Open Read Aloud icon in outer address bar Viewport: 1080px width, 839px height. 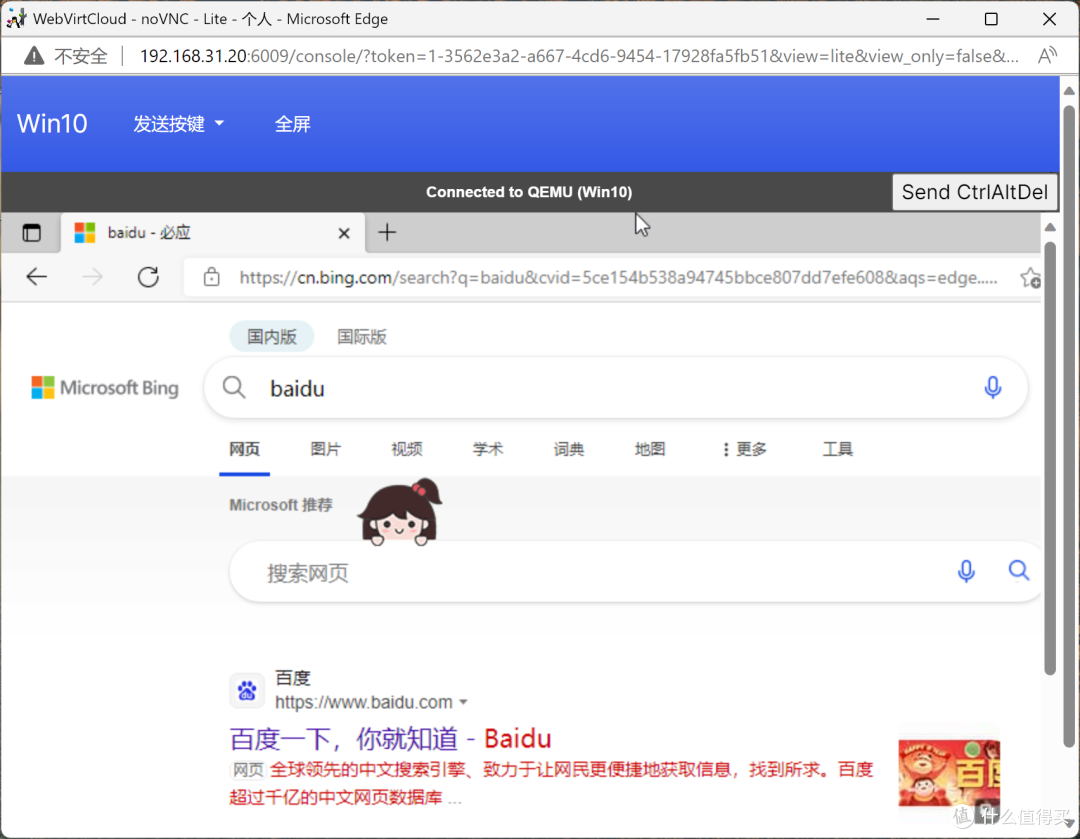[1047, 56]
